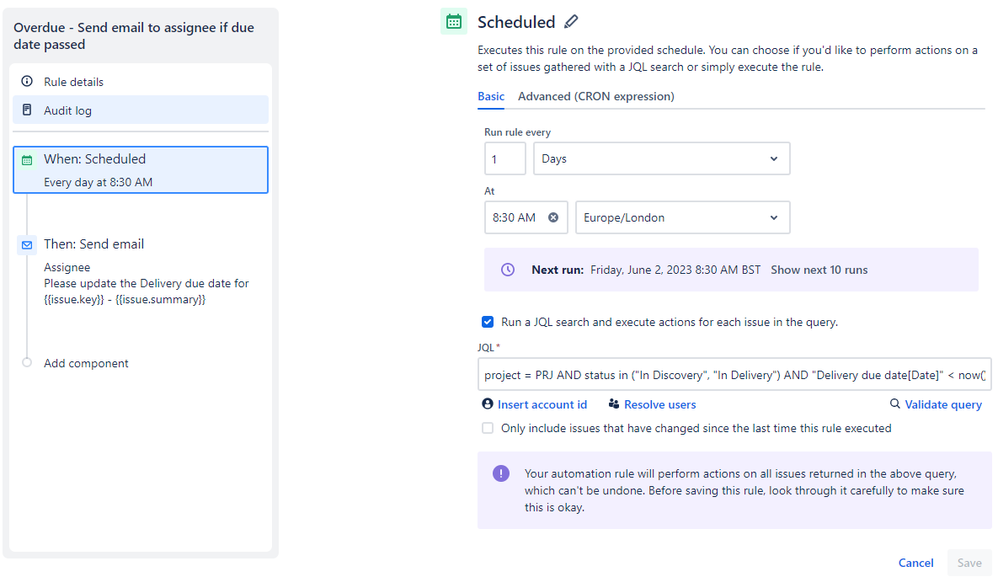This screenshot has height=583, width=998.
Task: Switch to Advanced (CRON expression) tab
Action: (x=596, y=97)
